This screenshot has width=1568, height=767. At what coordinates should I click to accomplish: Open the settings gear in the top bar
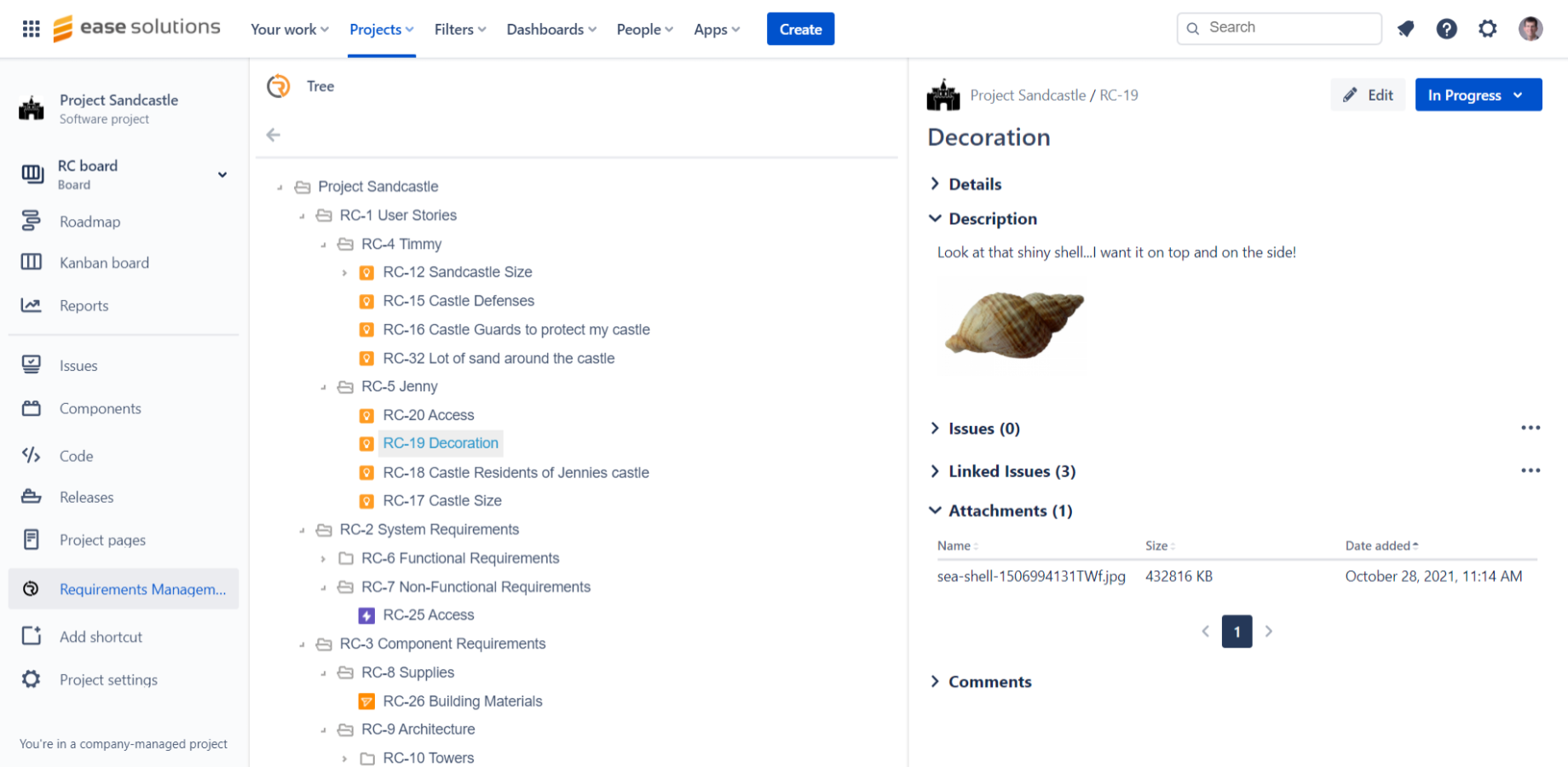tap(1488, 29)
